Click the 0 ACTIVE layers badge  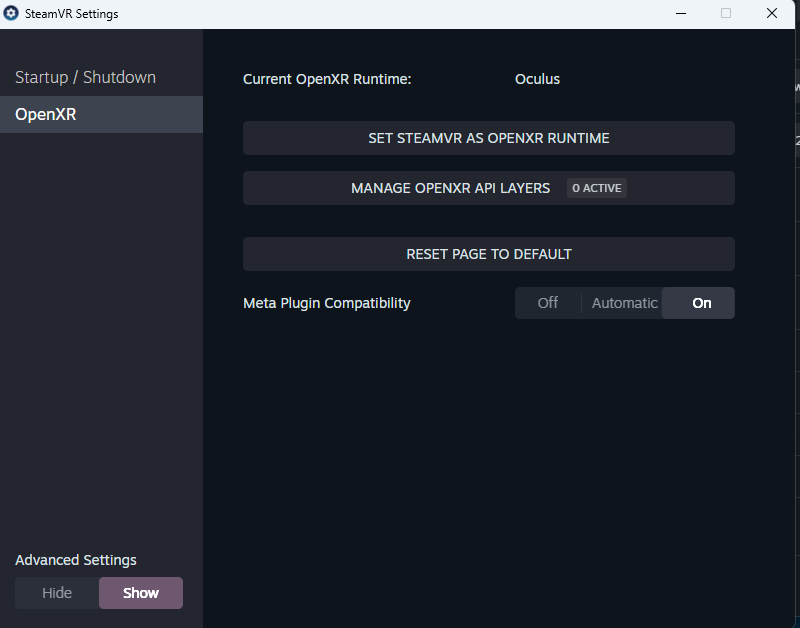(596, 188)
